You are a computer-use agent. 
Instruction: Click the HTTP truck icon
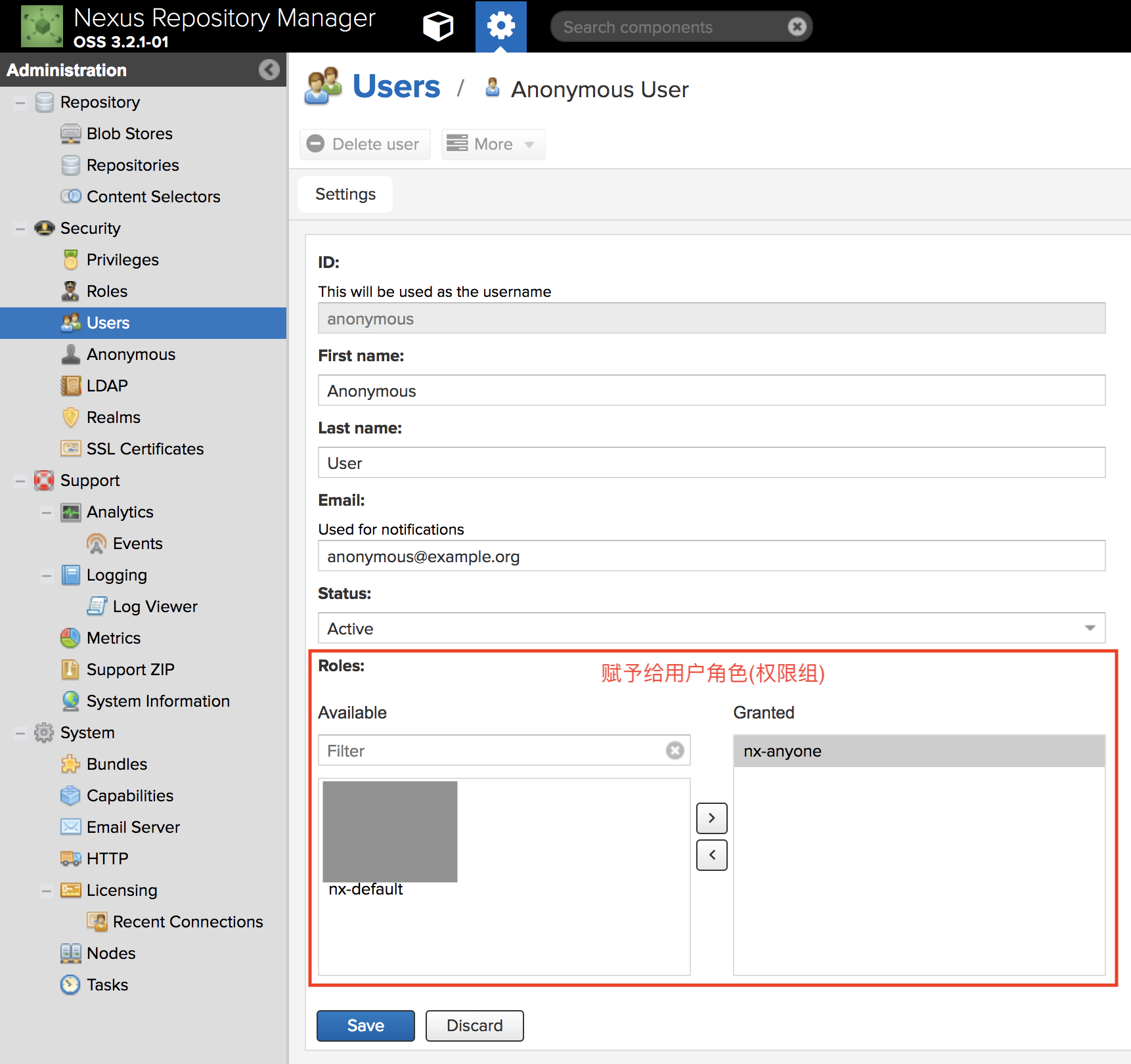click(71, 858)
